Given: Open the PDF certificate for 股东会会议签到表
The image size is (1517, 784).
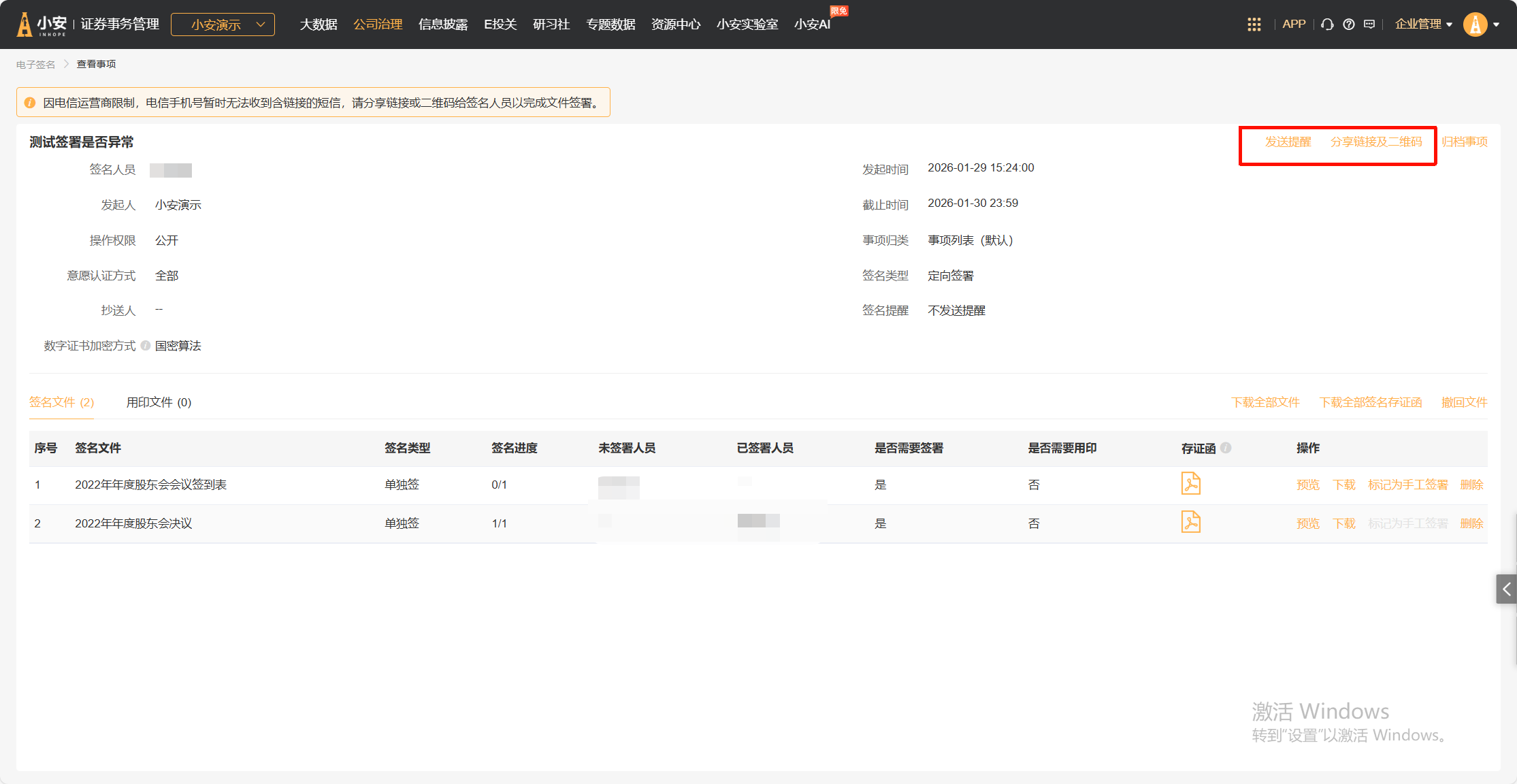Looking at the screenshot, I should point(1190,484).
